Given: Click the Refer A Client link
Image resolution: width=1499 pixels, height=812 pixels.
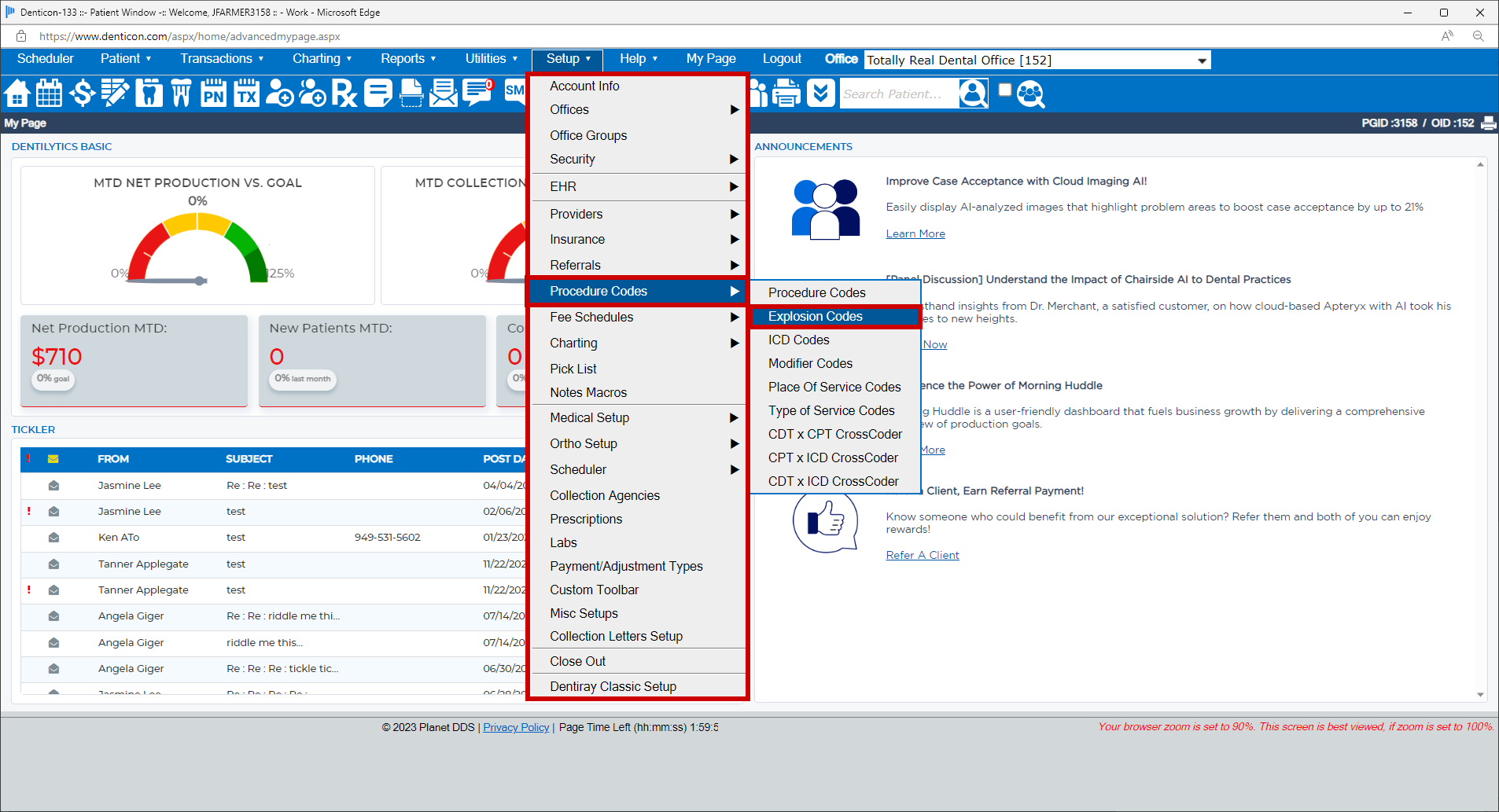Looking at the screenshot, I should [x=922, y=555].
